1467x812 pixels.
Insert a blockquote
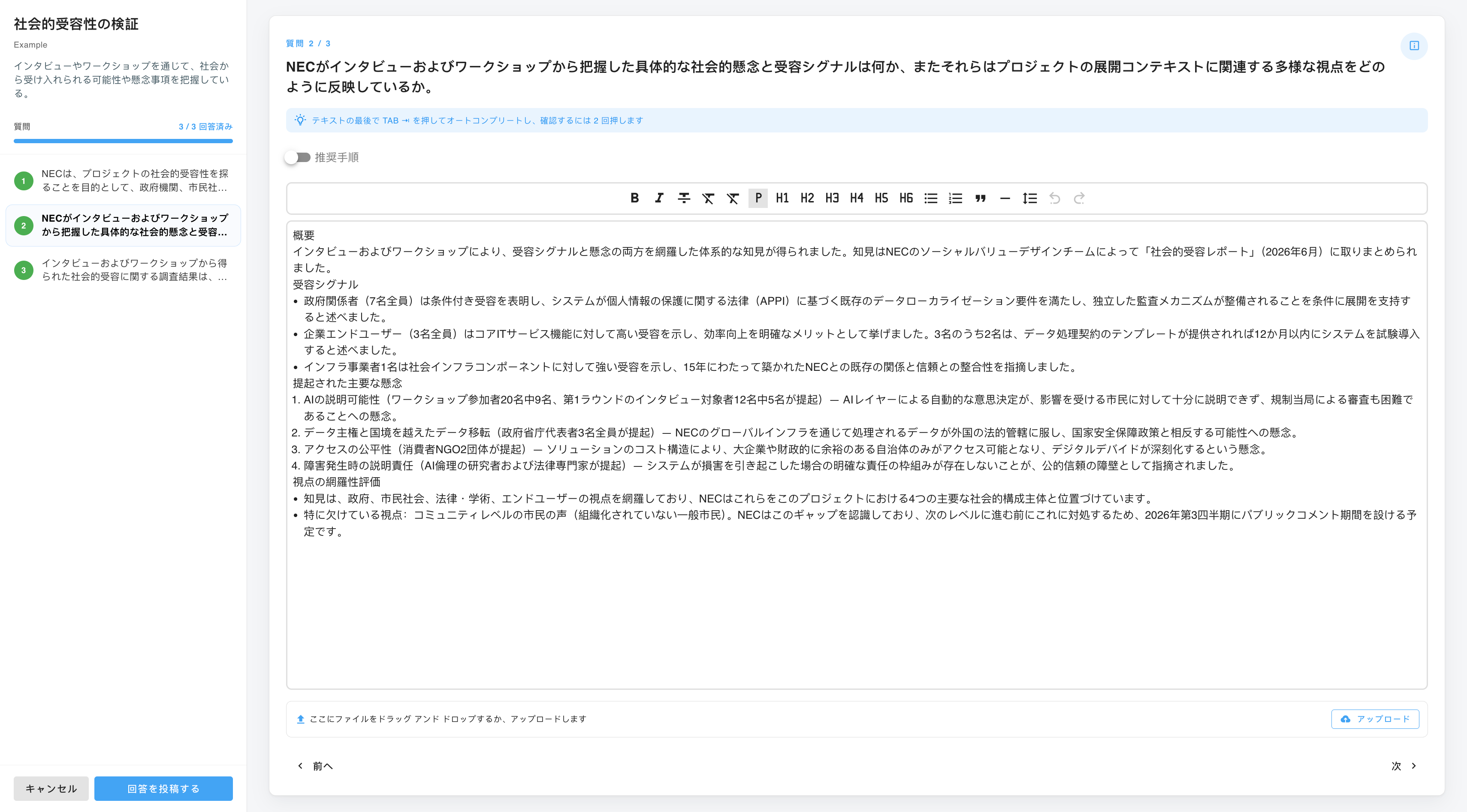pyautogui.click(x=980, y=198)
